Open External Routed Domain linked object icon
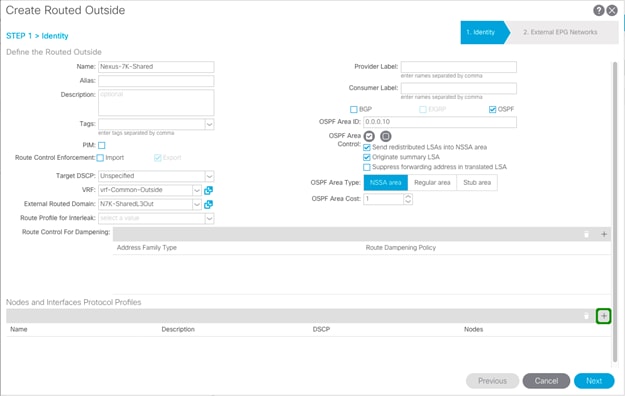625x396 pixels. [208, 205]
